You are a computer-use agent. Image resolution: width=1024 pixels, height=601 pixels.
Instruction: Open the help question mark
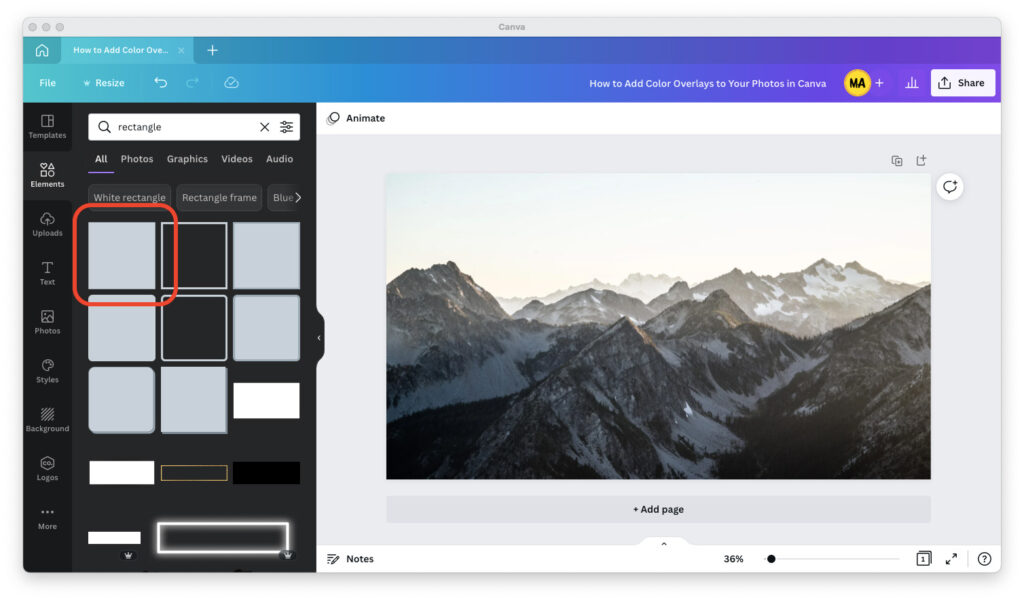984,559
